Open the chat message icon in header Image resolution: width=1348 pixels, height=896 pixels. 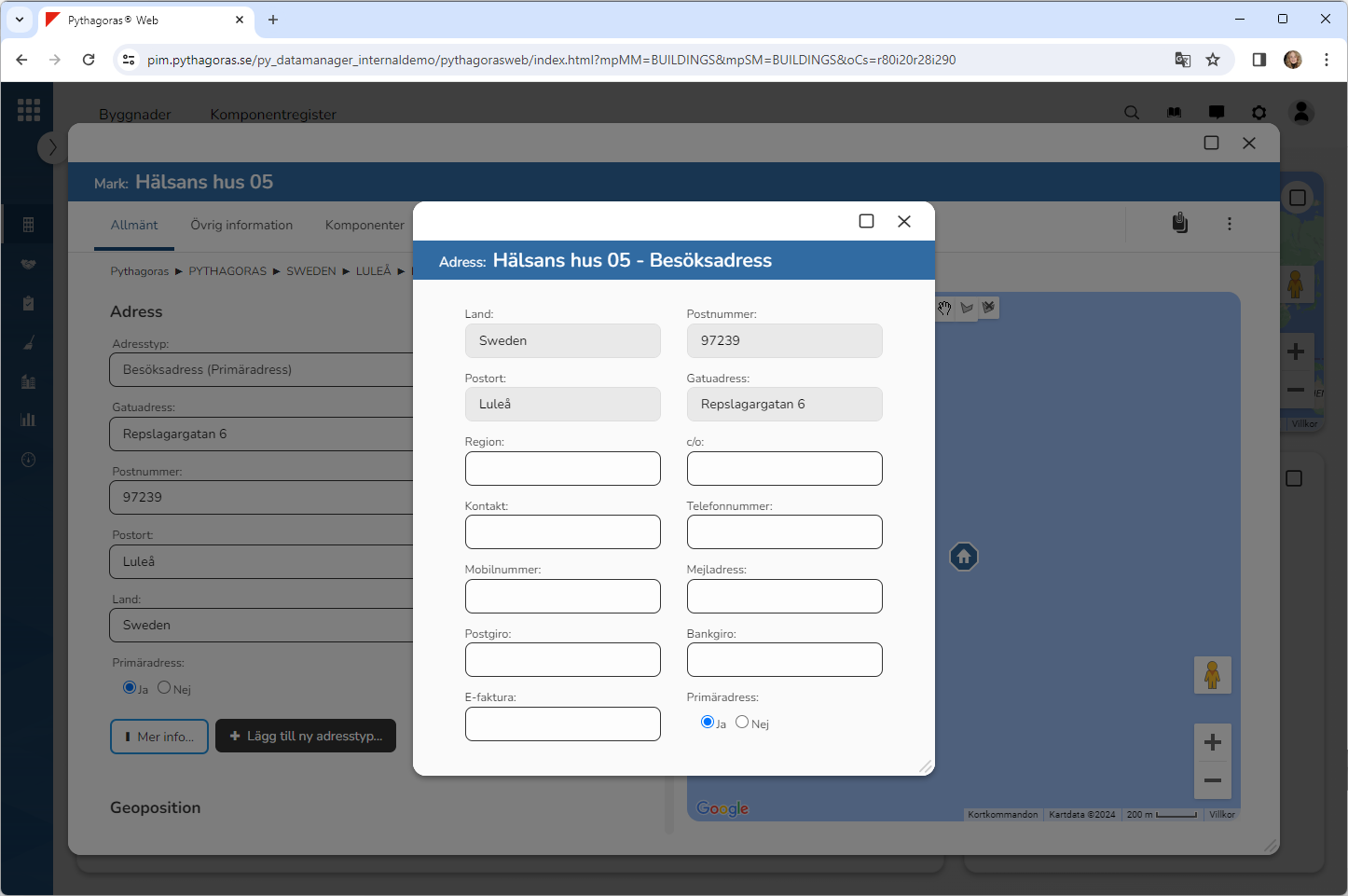coord(1217,113)
